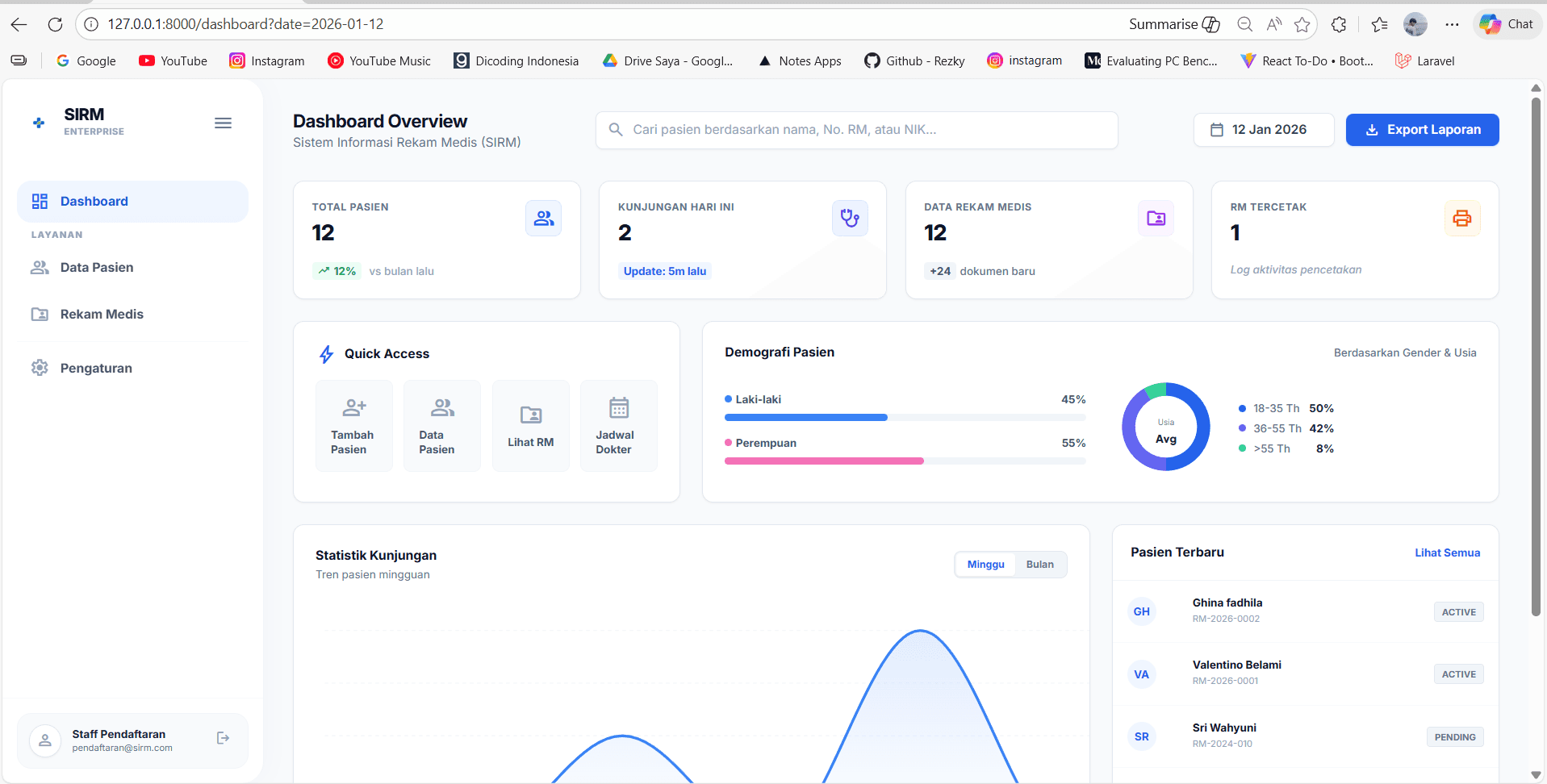Screen dimensions: 1547x784
Task: Click the Lihat Semua link
Action: pyautogui.click(x=1447, y=553)
